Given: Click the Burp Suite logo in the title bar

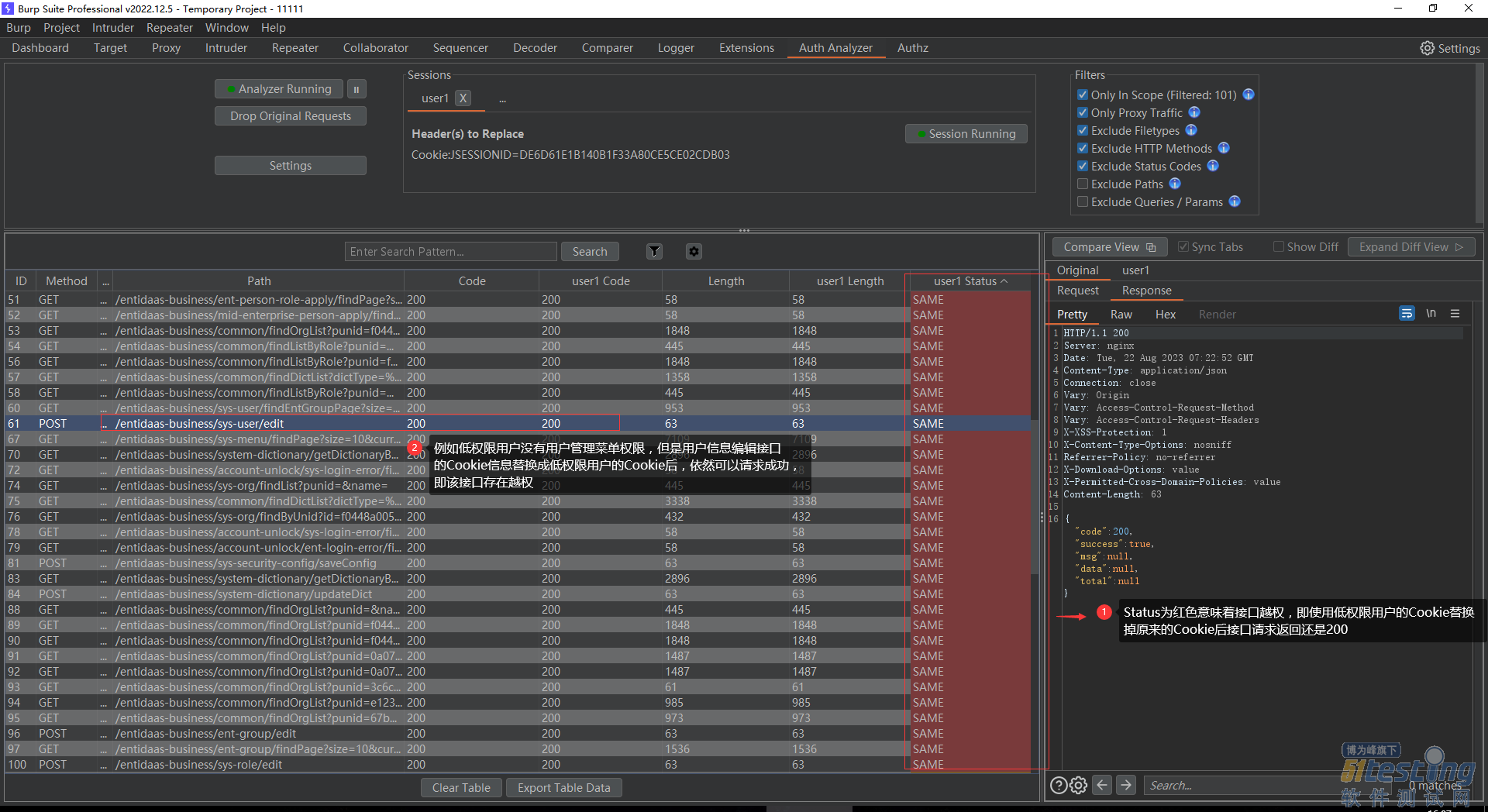Looking at the screenshot, I should 8,9.
